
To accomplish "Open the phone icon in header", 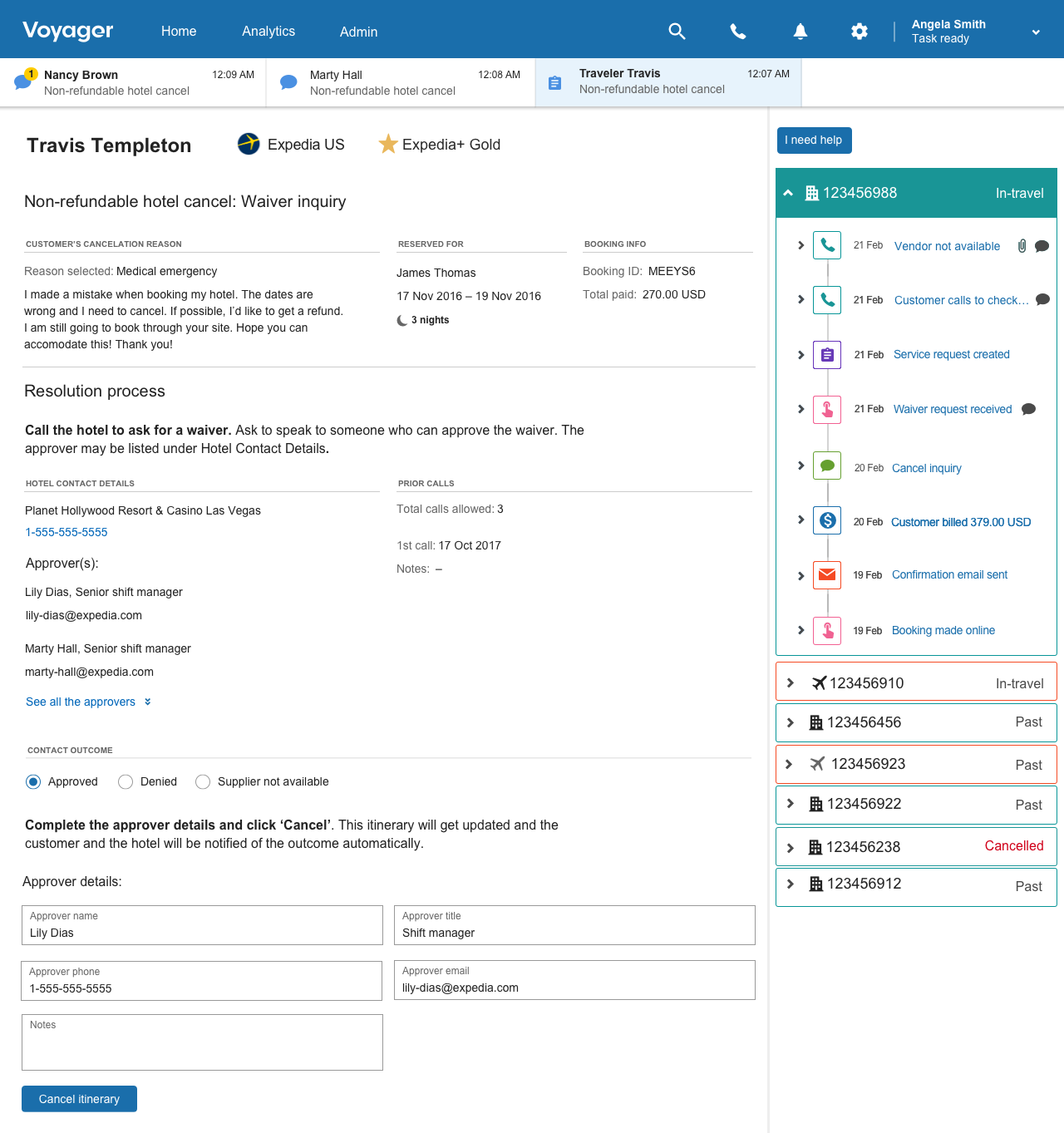I will 737,32.
